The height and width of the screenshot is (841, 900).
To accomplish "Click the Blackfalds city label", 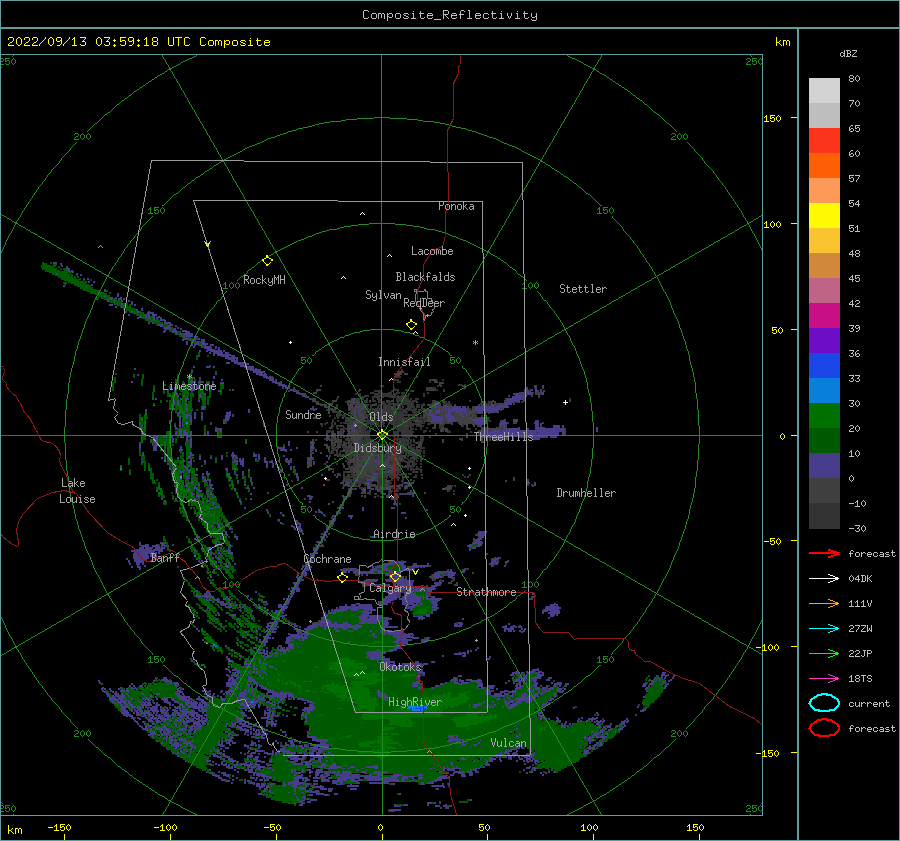I will (425, 277).
